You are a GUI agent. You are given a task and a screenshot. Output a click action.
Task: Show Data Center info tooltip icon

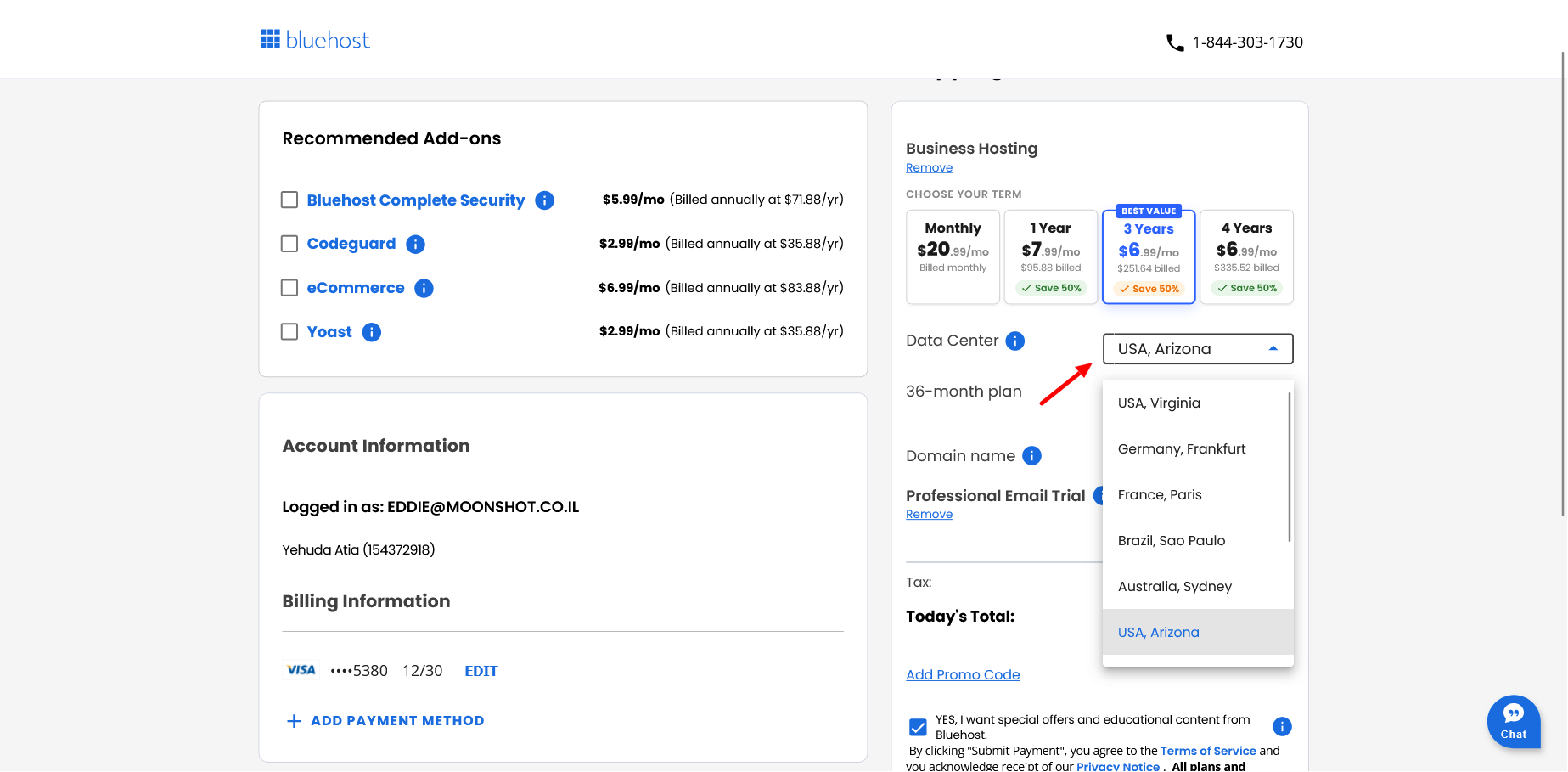(1015, 341)
